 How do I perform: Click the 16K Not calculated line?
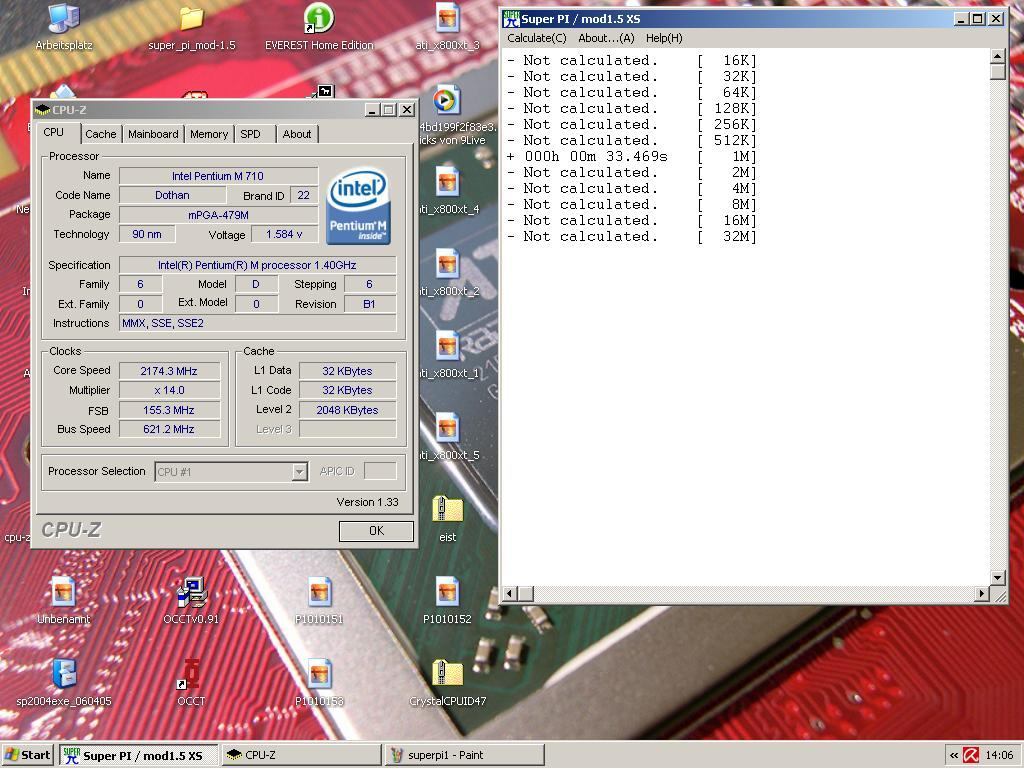632,61
